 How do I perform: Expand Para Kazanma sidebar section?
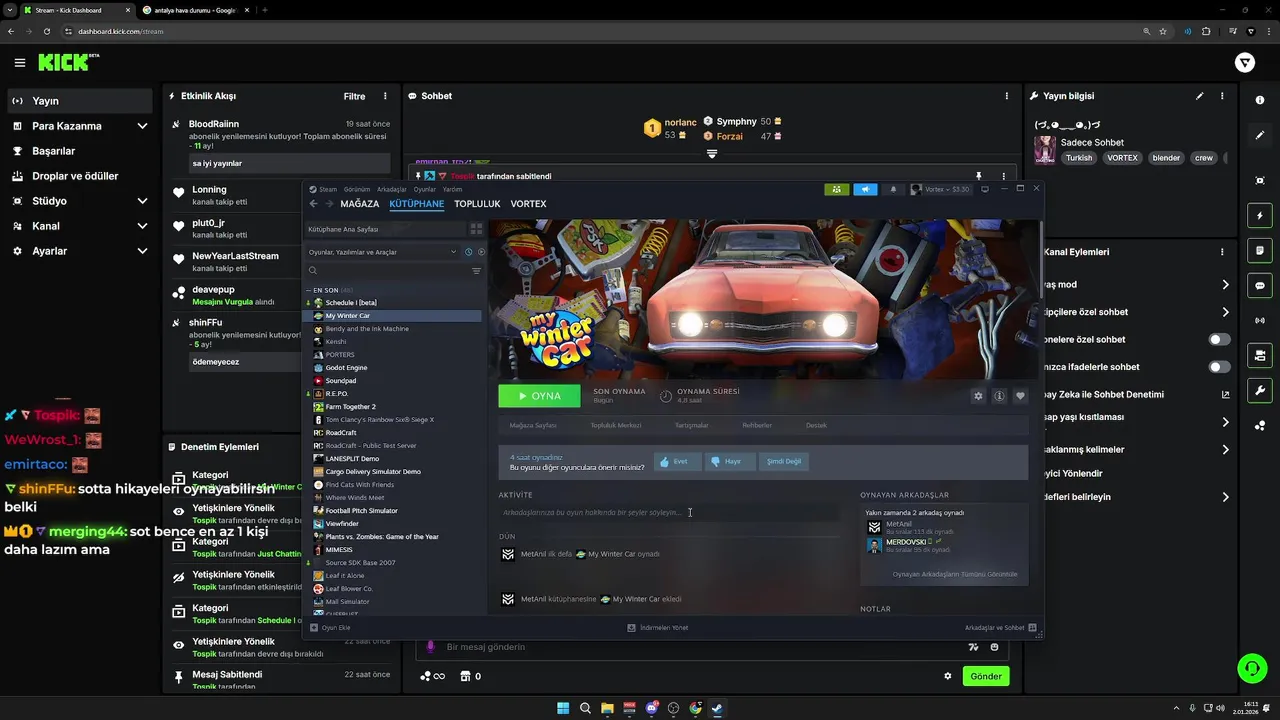[142, 126]
